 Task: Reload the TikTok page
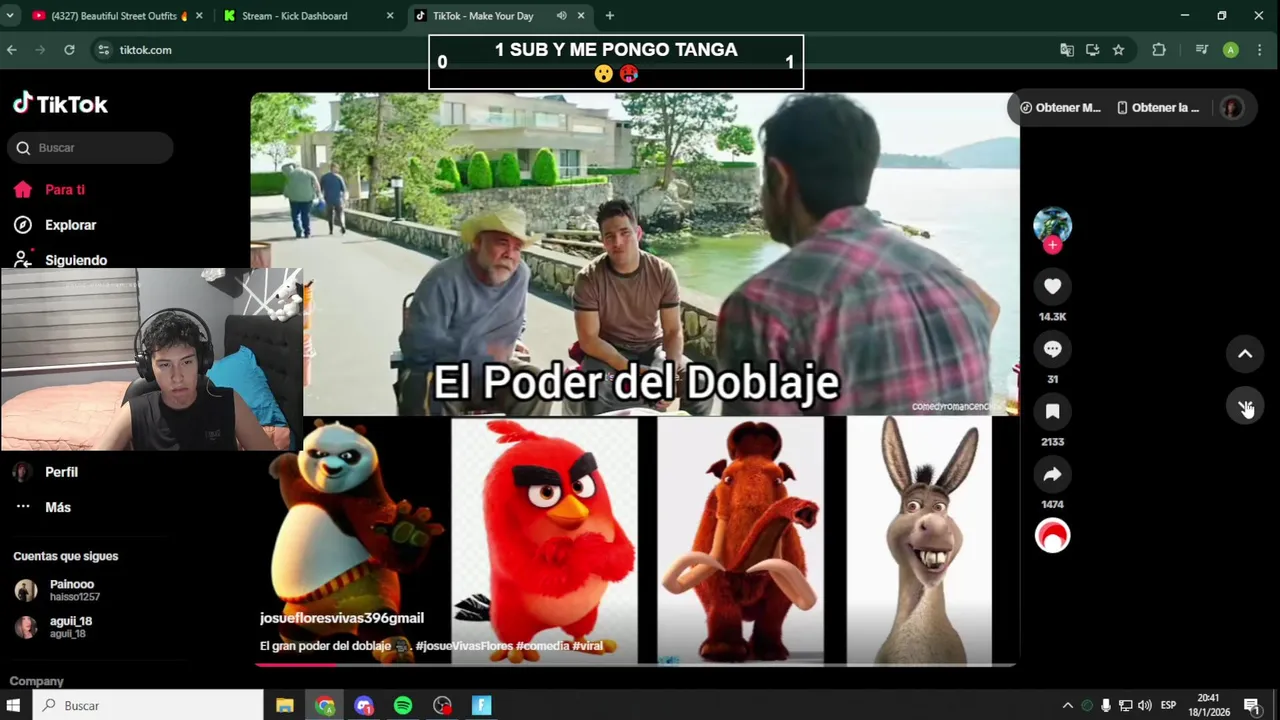tap(69, 50)
